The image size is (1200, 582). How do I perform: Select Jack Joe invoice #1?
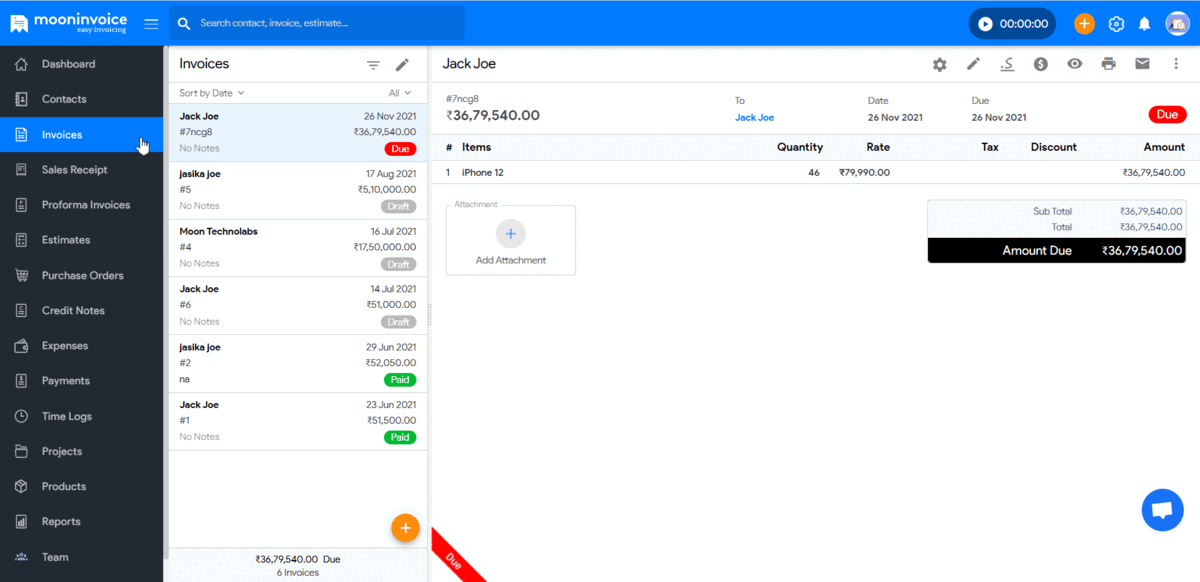pyautogui.click(x=298, y=422)
